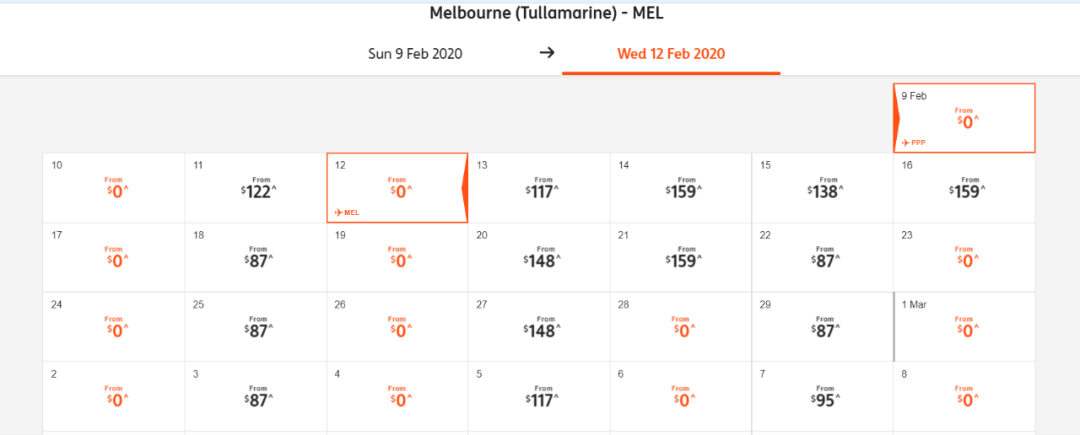Image resolution: width=1080 pixels, height=435 pixels.
Task: Switch to the Sun 9 Feb 2020 tab
Action: [415, 54]
